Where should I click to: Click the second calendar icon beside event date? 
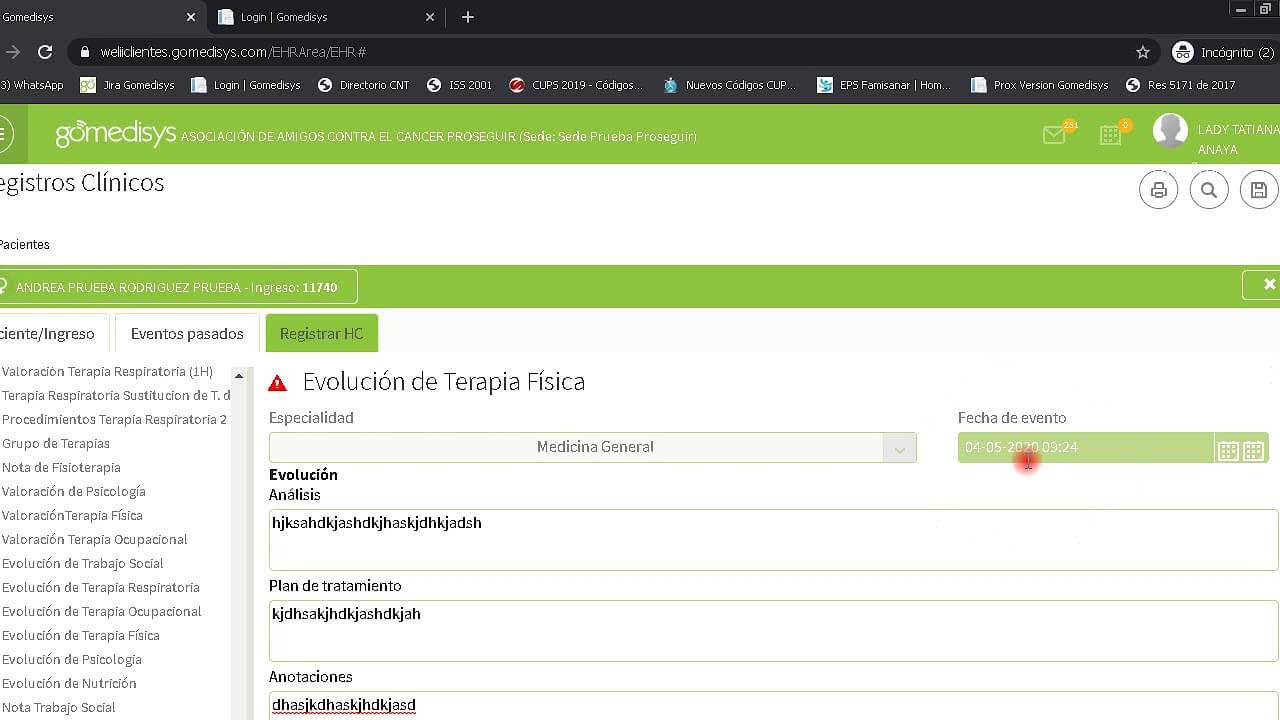click(1254, 450)
